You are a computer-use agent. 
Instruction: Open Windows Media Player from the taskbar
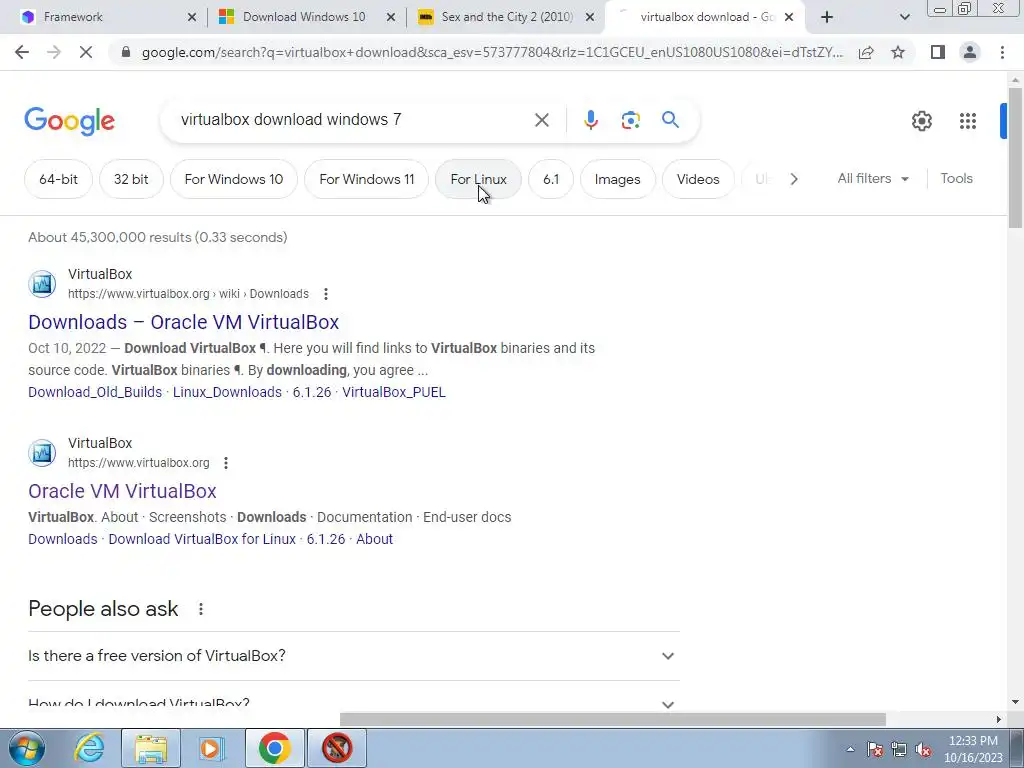tap(212, 748)
